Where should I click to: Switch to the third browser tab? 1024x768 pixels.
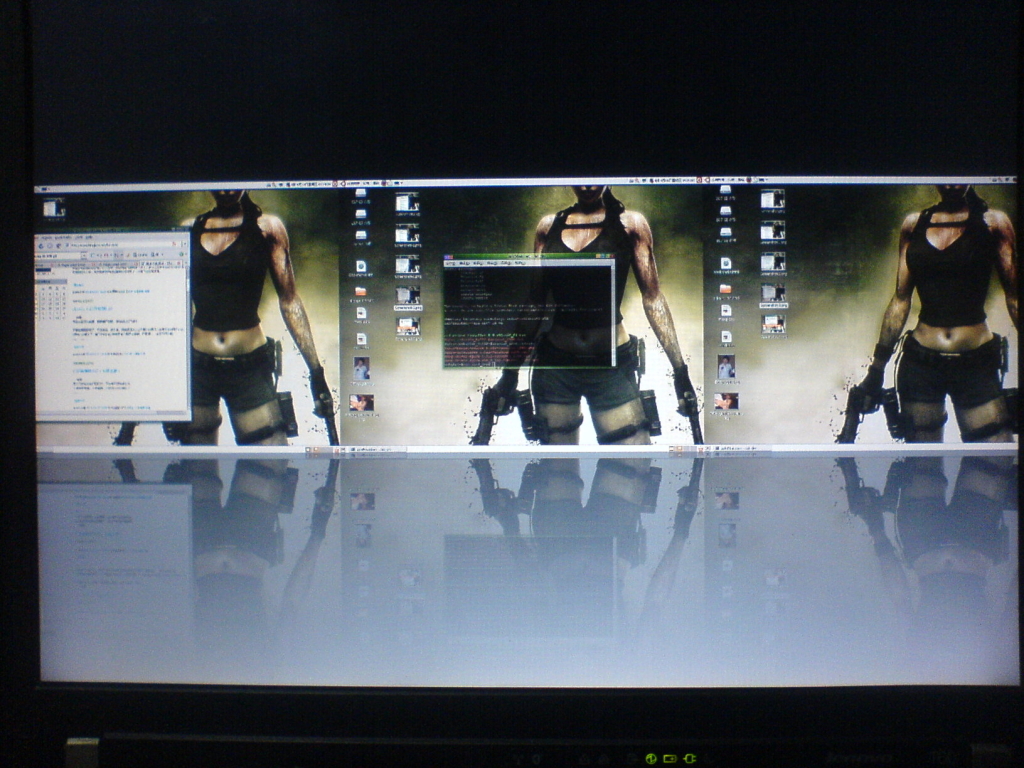pos(118,264)
